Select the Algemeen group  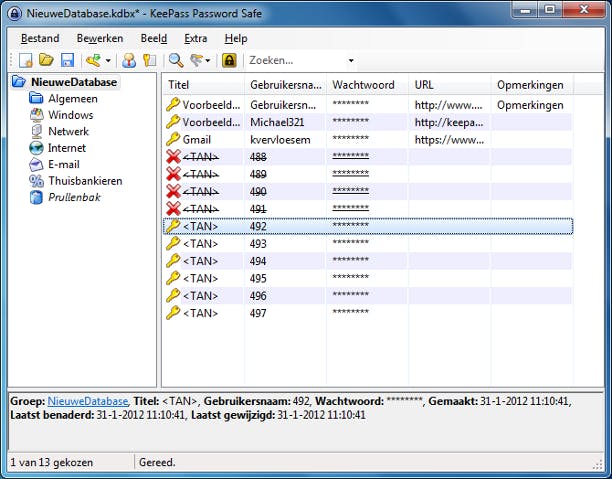(x=73, y=99)
